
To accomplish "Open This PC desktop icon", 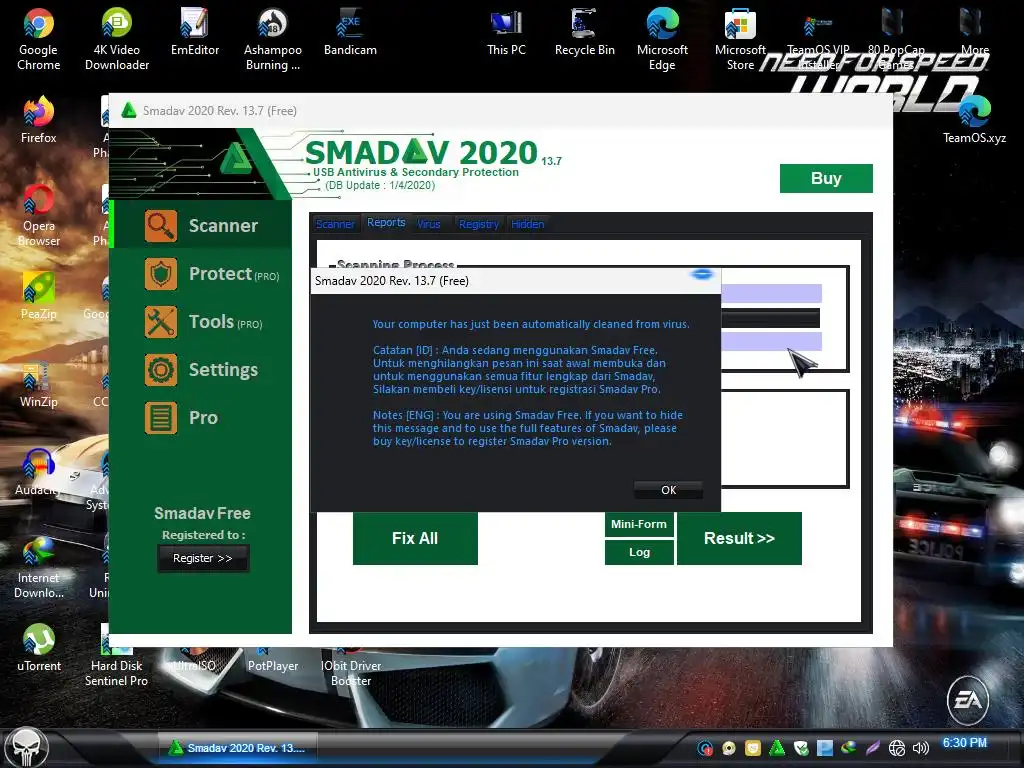I will [506, 33].
